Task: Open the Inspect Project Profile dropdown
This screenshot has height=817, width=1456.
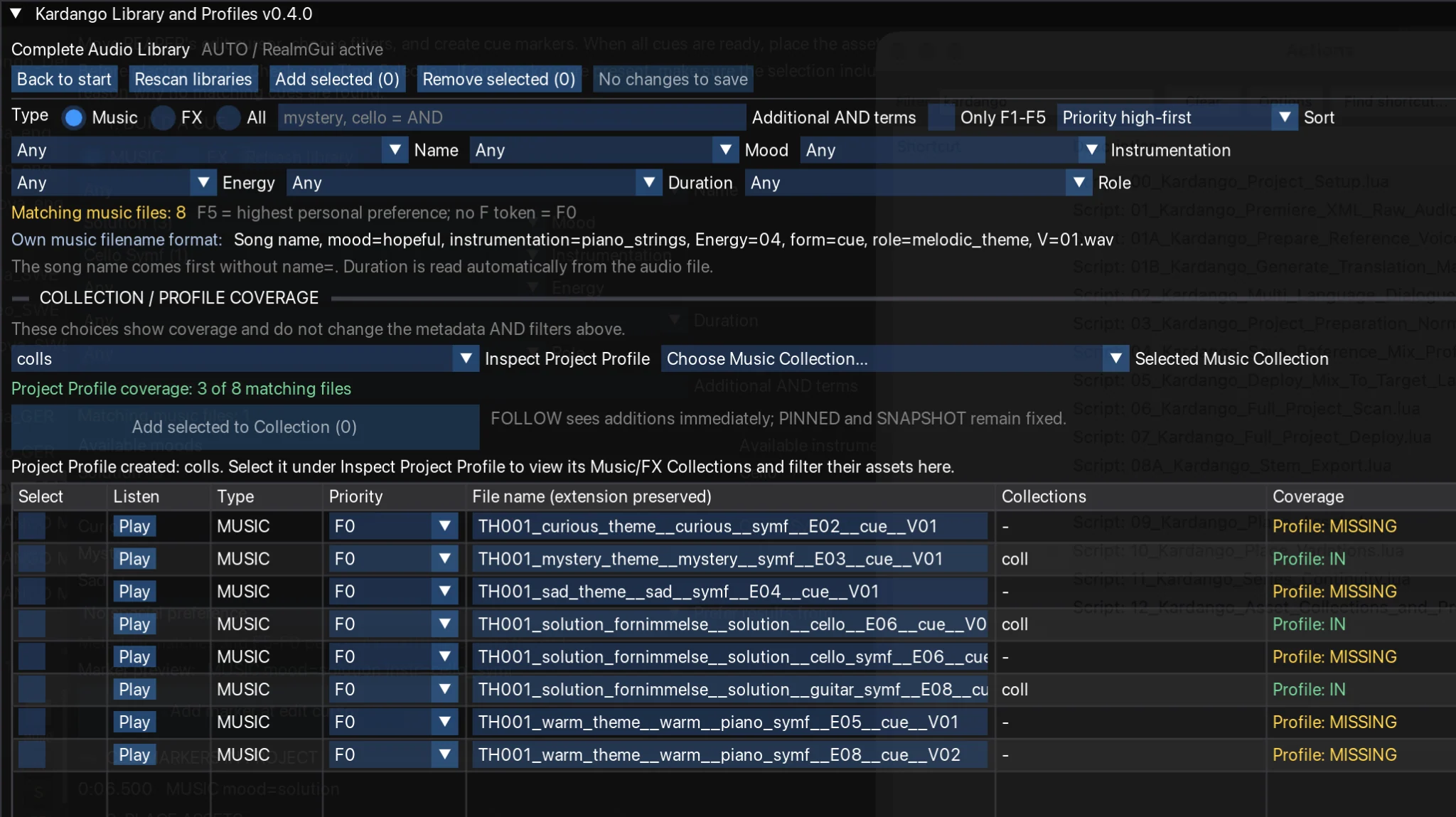Action: coord(245,358)
